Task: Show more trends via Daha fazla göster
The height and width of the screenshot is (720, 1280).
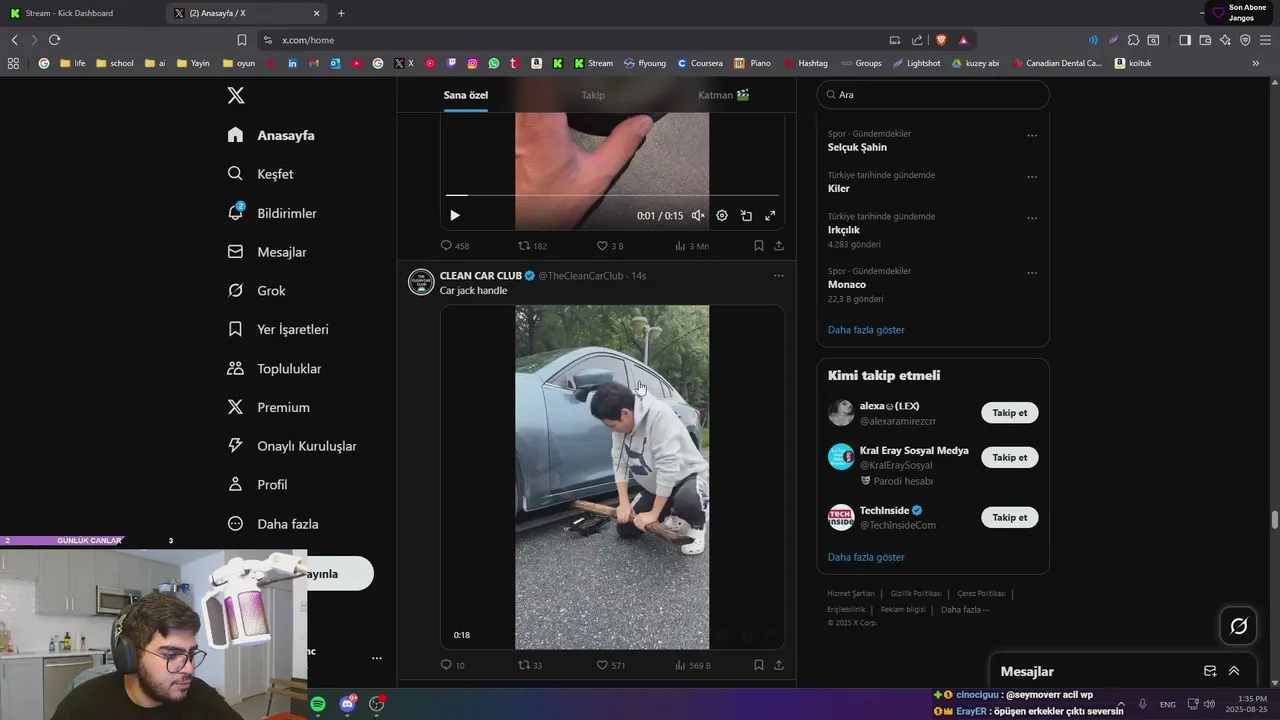Action: [x=866, y=330]
